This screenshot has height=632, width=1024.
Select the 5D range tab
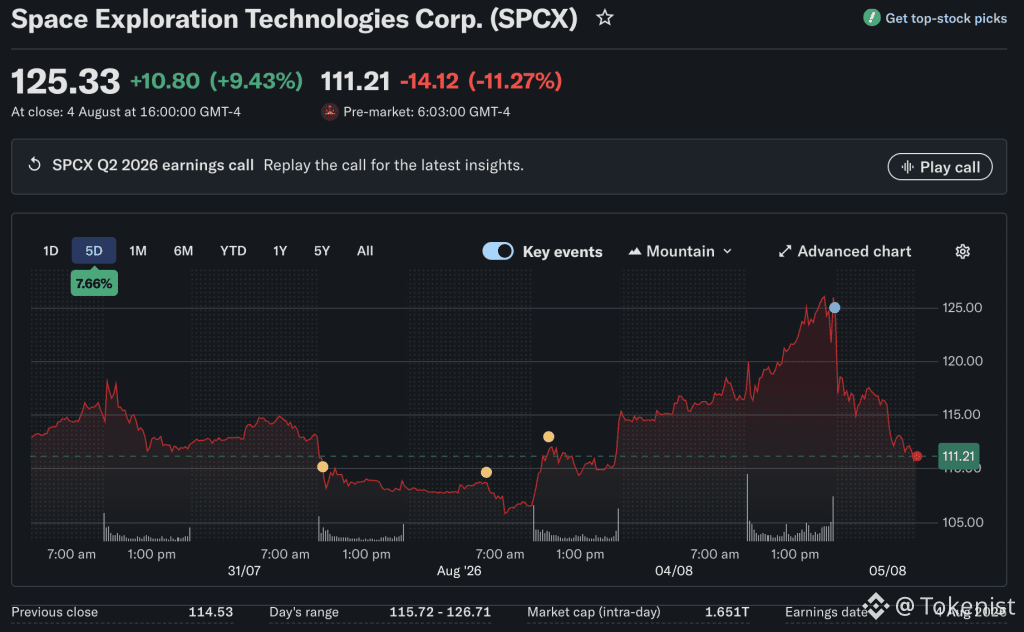(x=94, y=251)
